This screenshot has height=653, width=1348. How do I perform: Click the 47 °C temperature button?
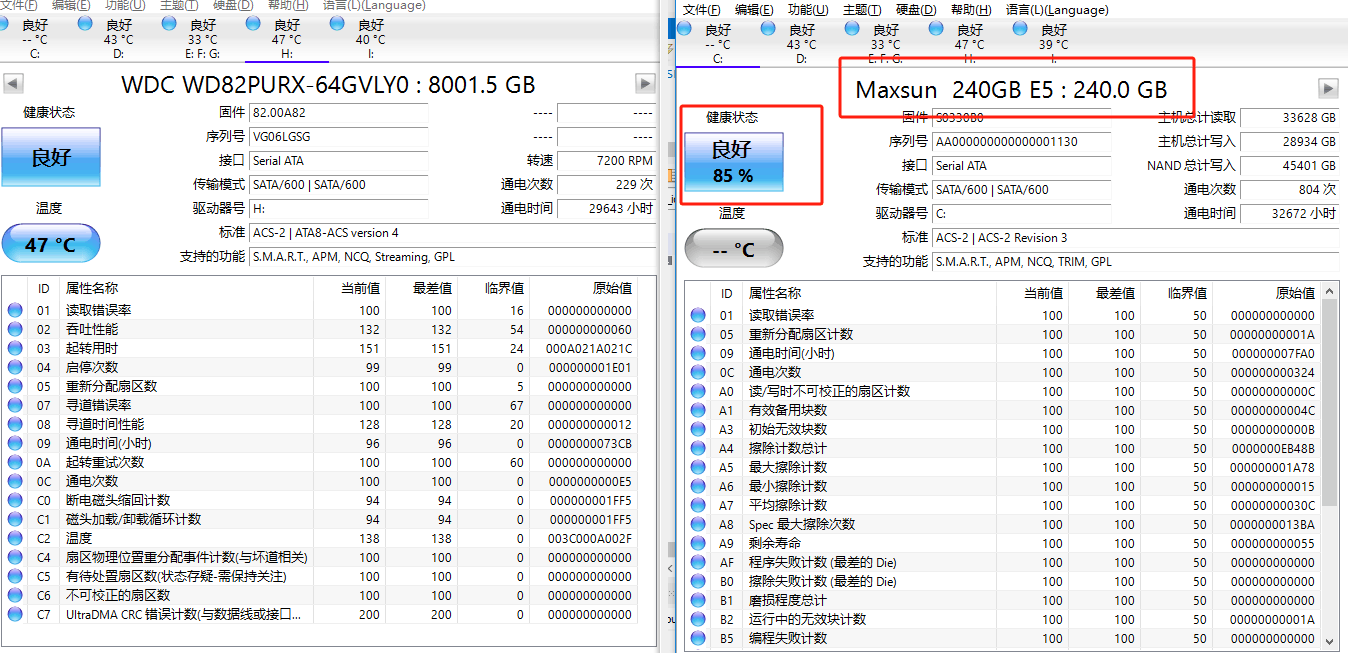[51, 244]
